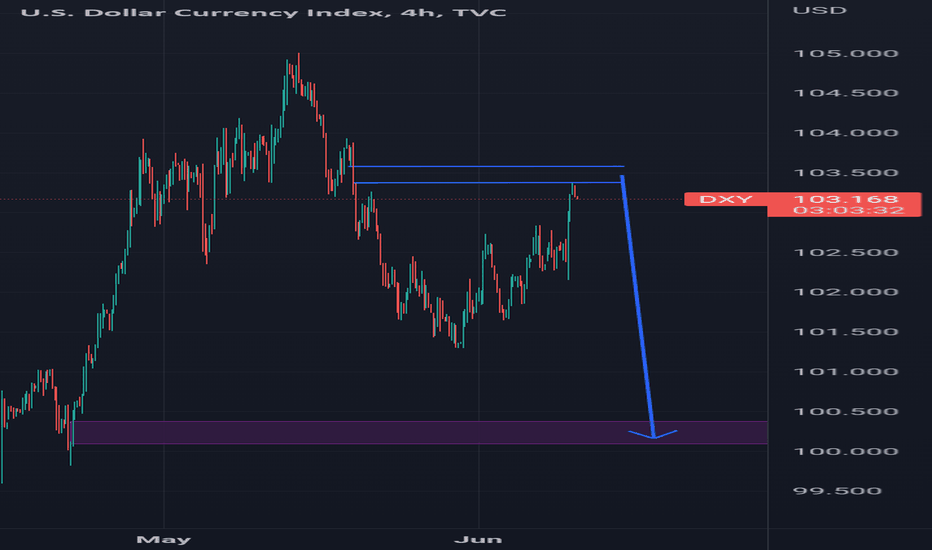Click the May date label on time axis
932x550 pixels.
coord(163,540)
